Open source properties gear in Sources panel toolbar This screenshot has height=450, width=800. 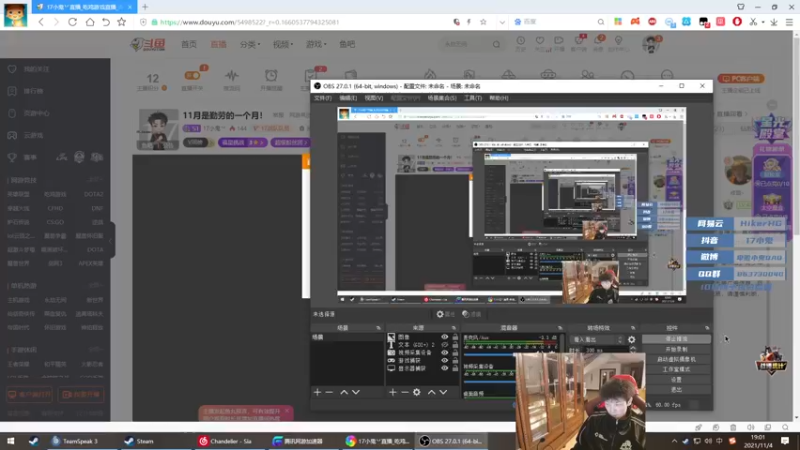(417, 392)
